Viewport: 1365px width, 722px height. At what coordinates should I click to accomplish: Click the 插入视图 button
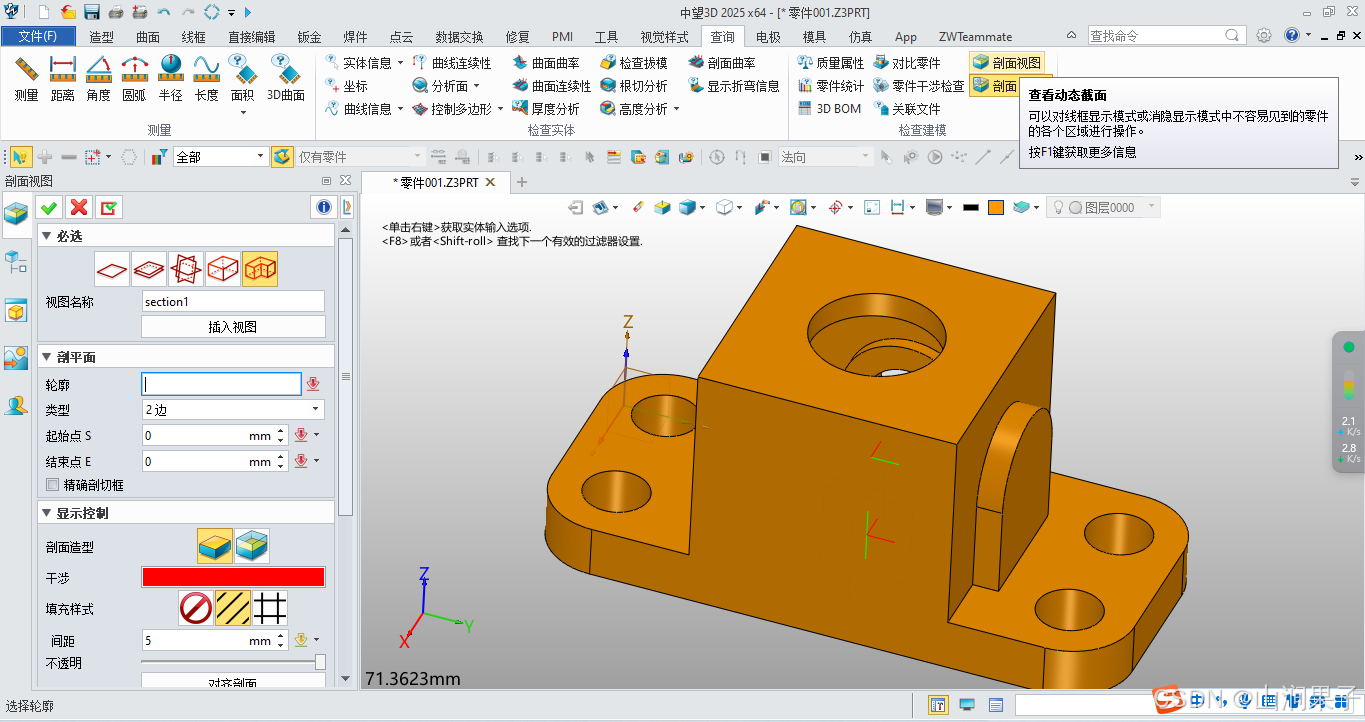point(233,327)
